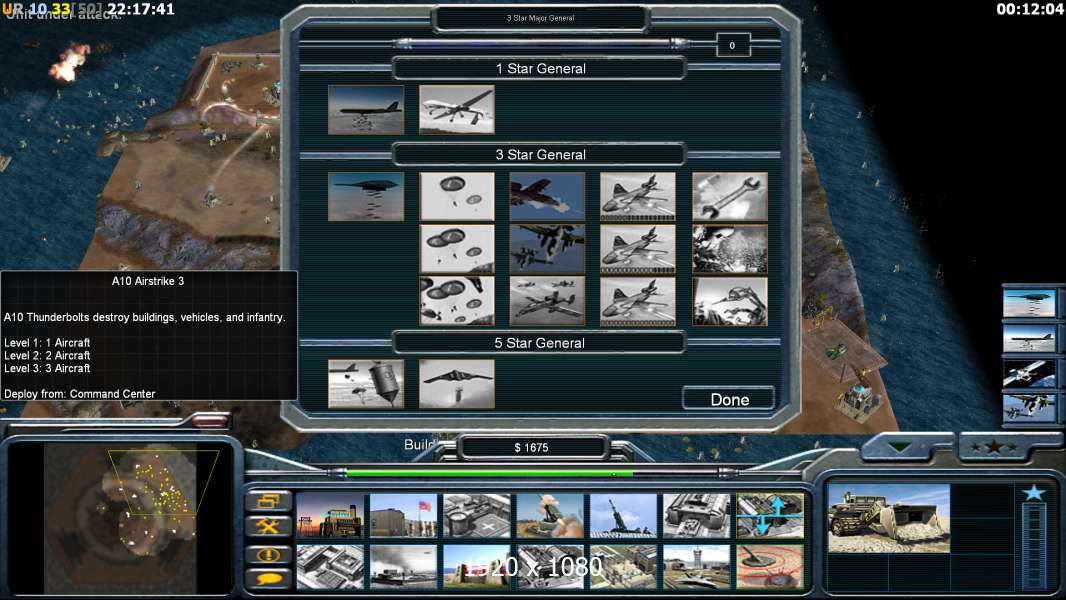Open the options menu windows button
The image size is (1066, 600).
tap(269, 501)
